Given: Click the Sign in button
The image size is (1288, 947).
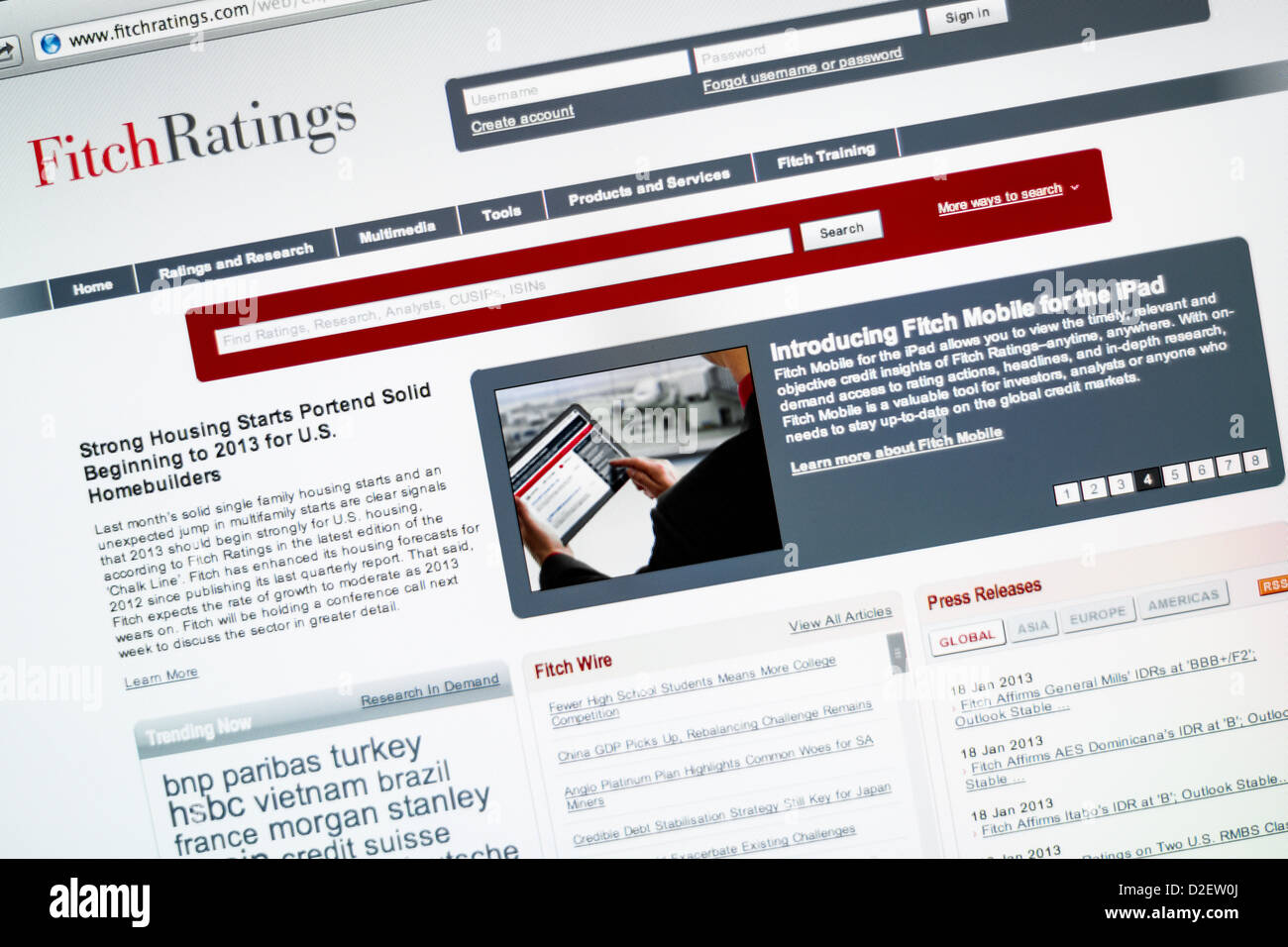Looking at the screenshot, I should point(966,15).
